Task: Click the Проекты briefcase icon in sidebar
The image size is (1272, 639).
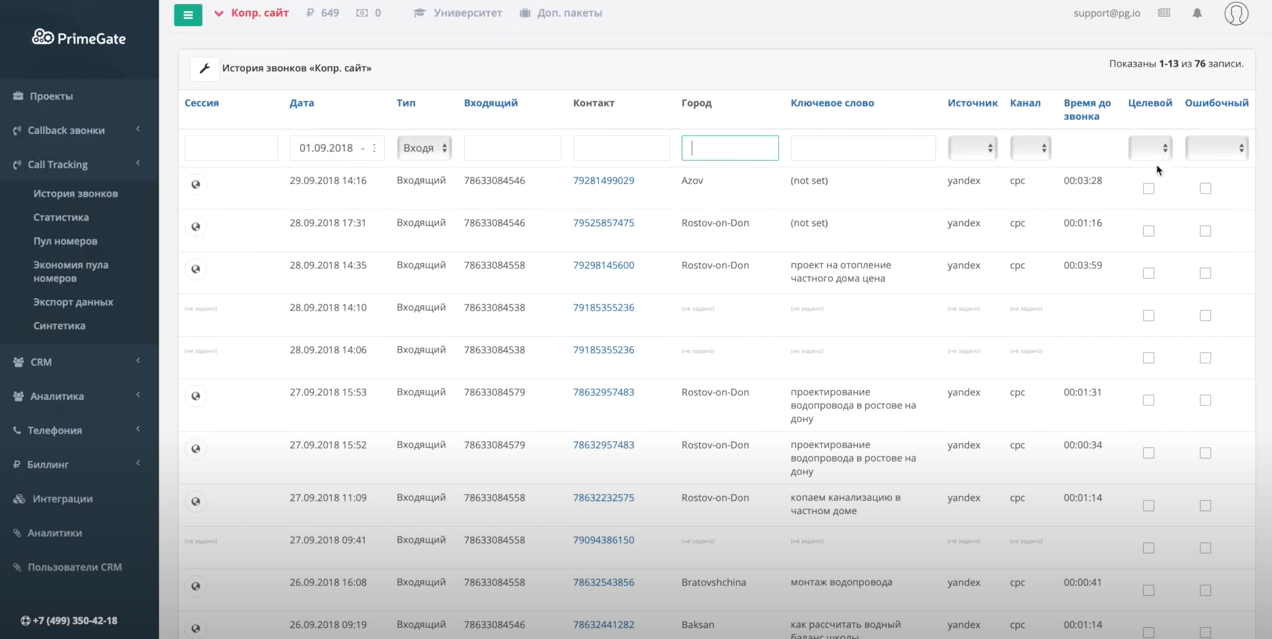Action: pos(18,96)
